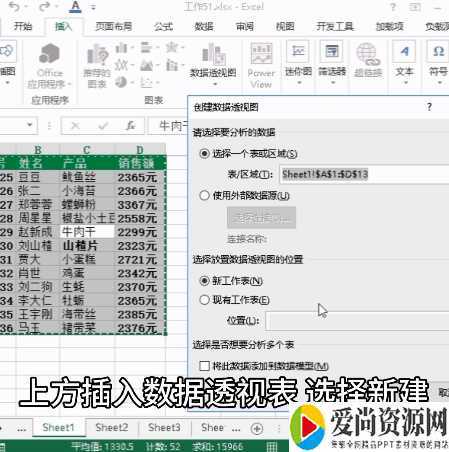Click the font color A icon
Viewport: 449px width, 452px height.
point(75,7)
